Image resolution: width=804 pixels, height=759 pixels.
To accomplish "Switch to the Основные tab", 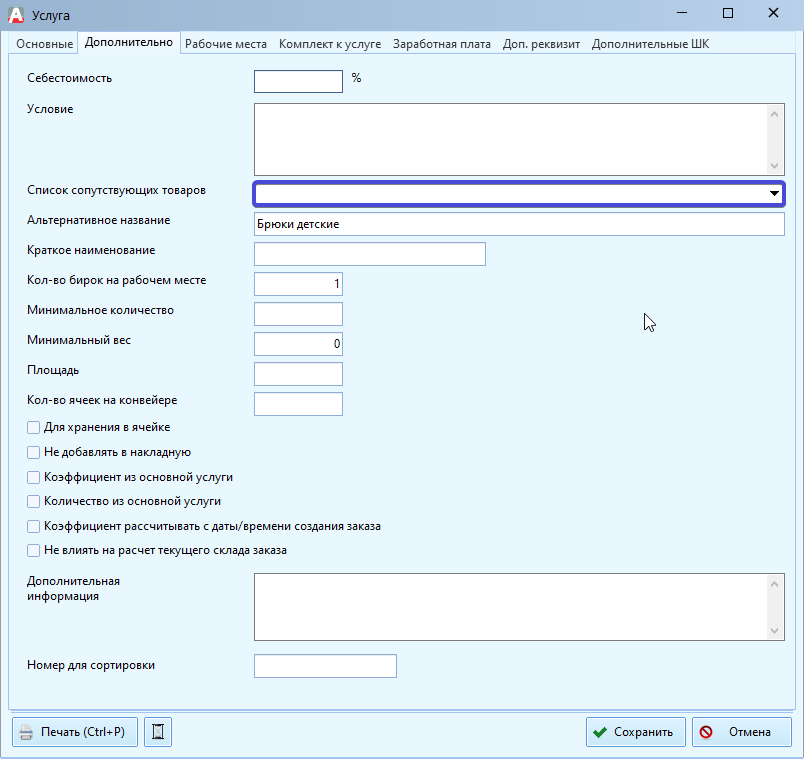I will pos(45,44).
